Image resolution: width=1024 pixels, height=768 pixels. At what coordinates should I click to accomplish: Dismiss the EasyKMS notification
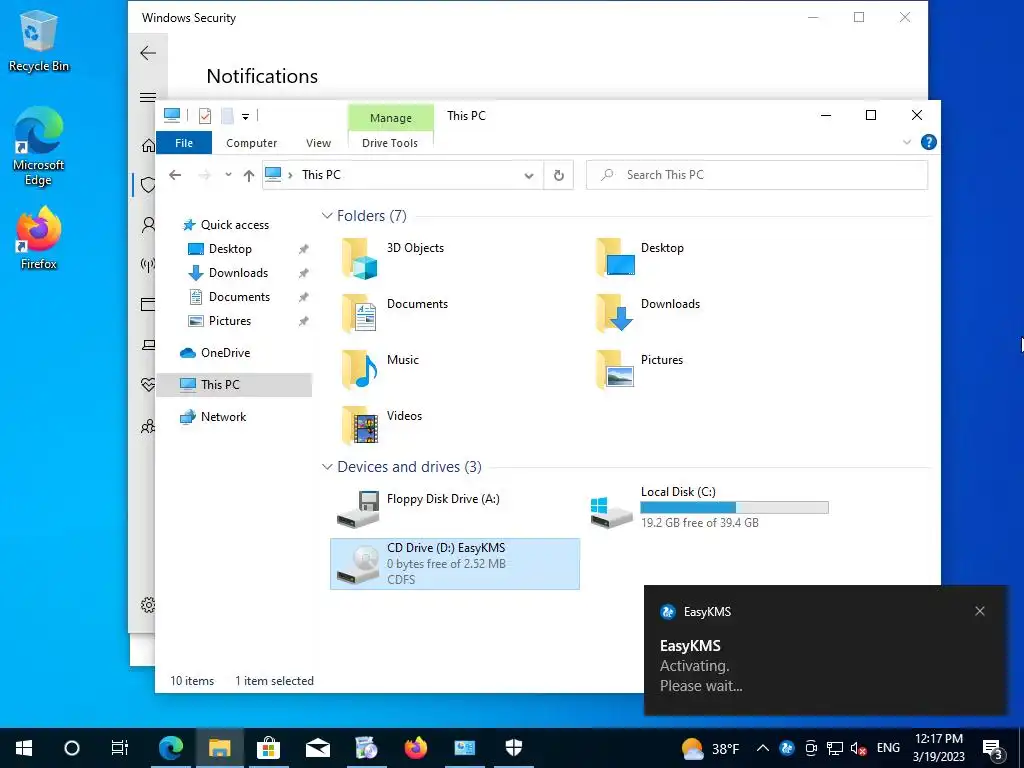[980, 611]
